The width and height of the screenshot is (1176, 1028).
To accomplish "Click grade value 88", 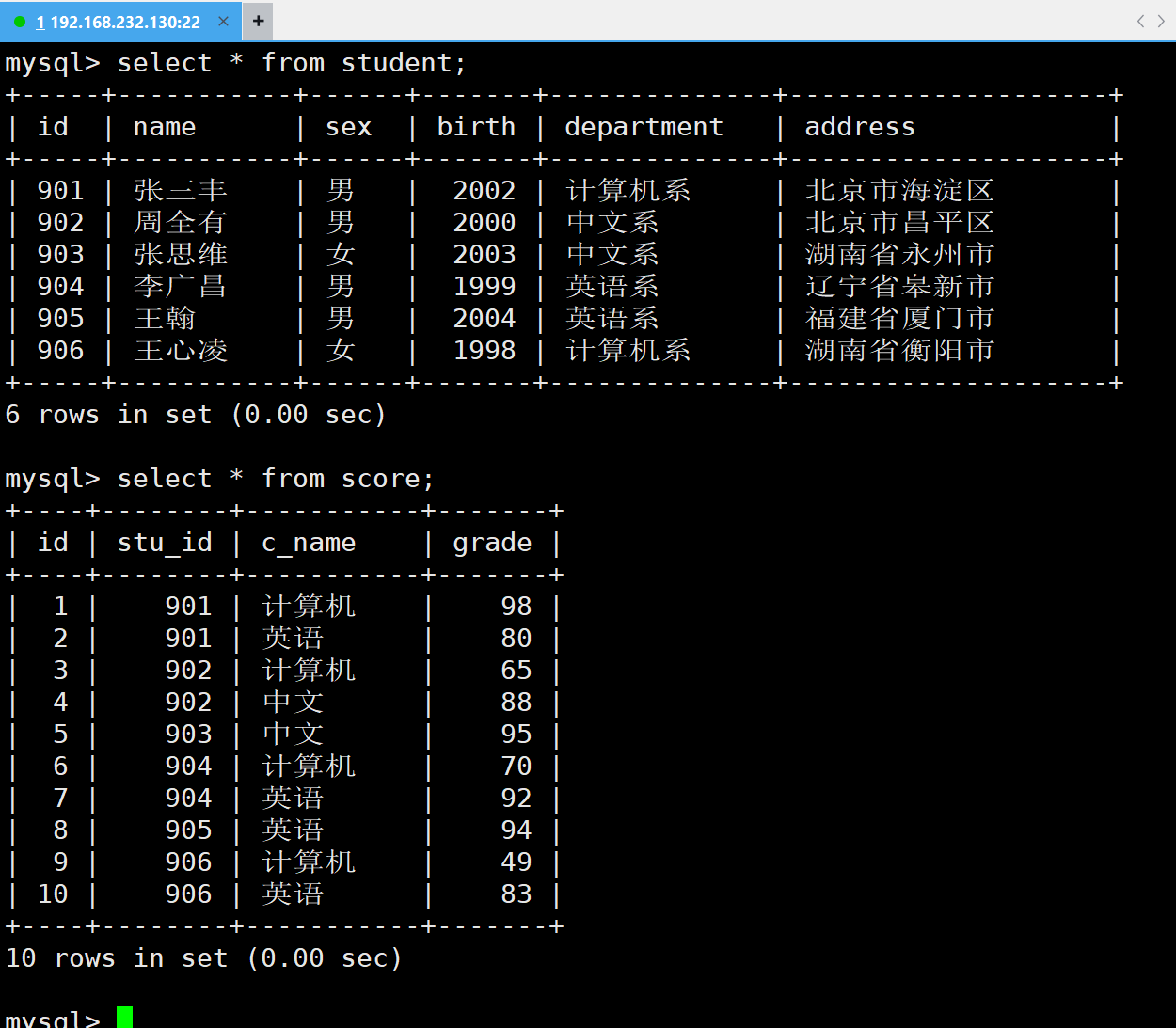I will (516, 702).
